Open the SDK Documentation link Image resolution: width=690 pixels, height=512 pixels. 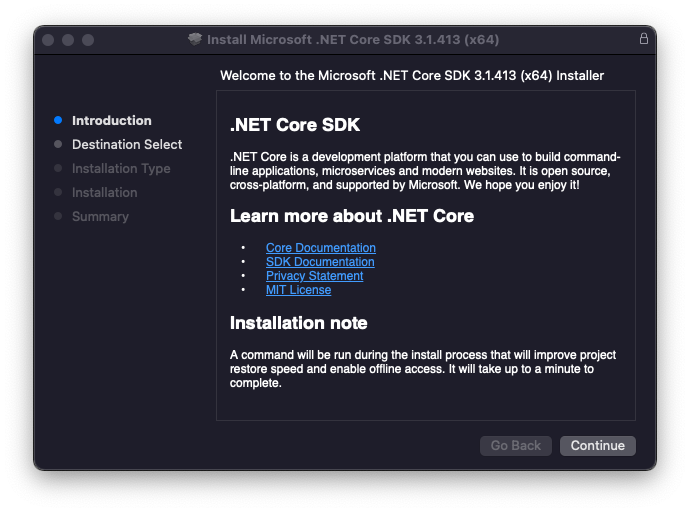[x=320, y=262]
